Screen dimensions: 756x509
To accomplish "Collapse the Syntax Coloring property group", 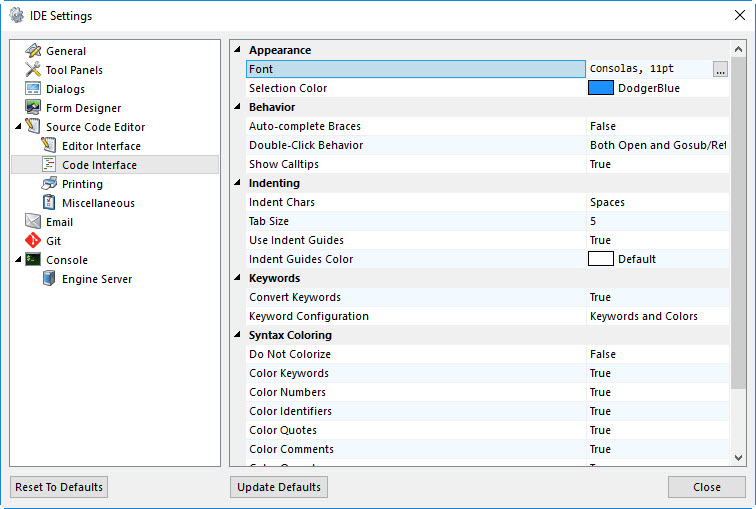I will [x=237, y=335].
